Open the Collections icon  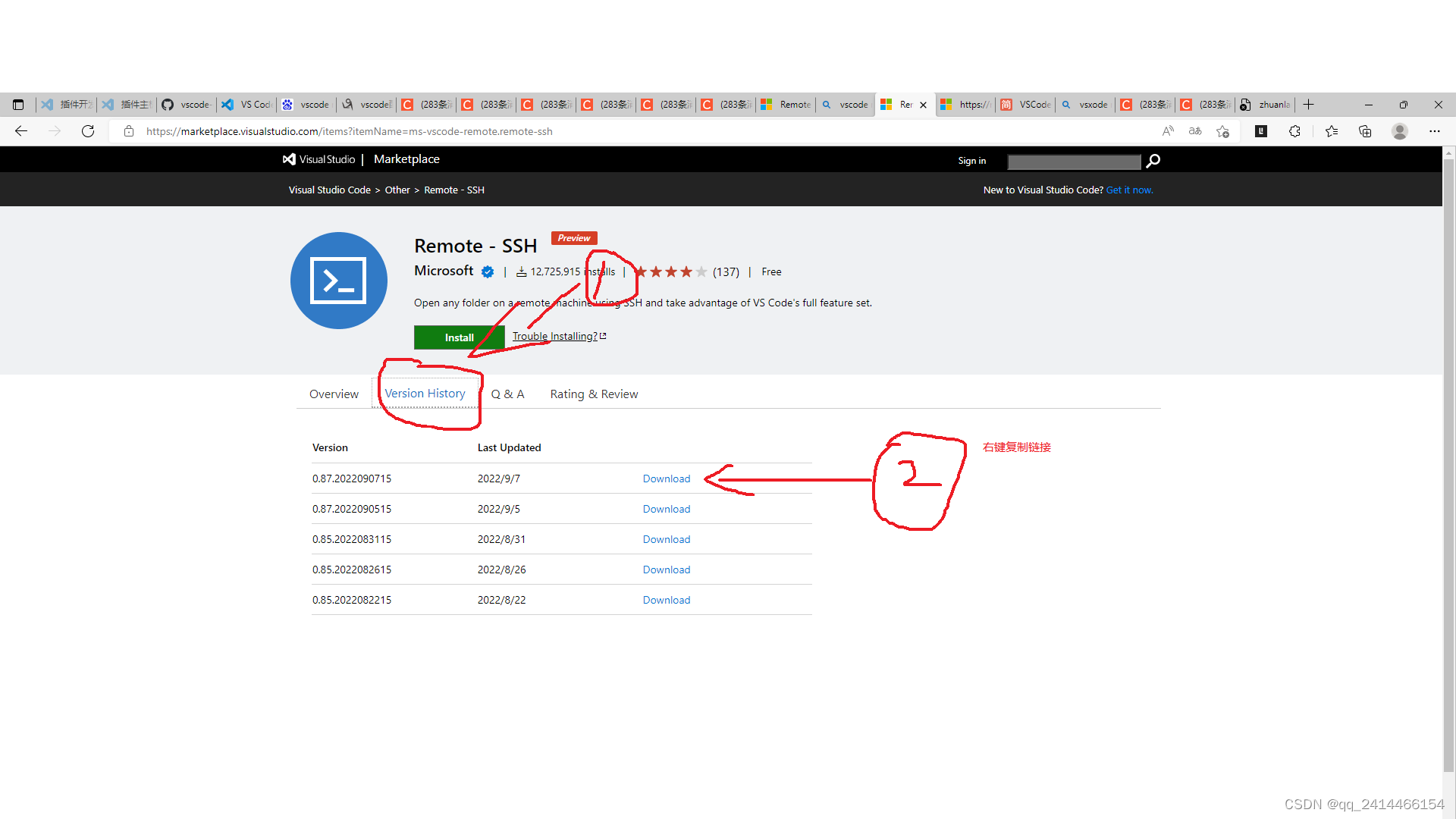tap(1365, 131)
